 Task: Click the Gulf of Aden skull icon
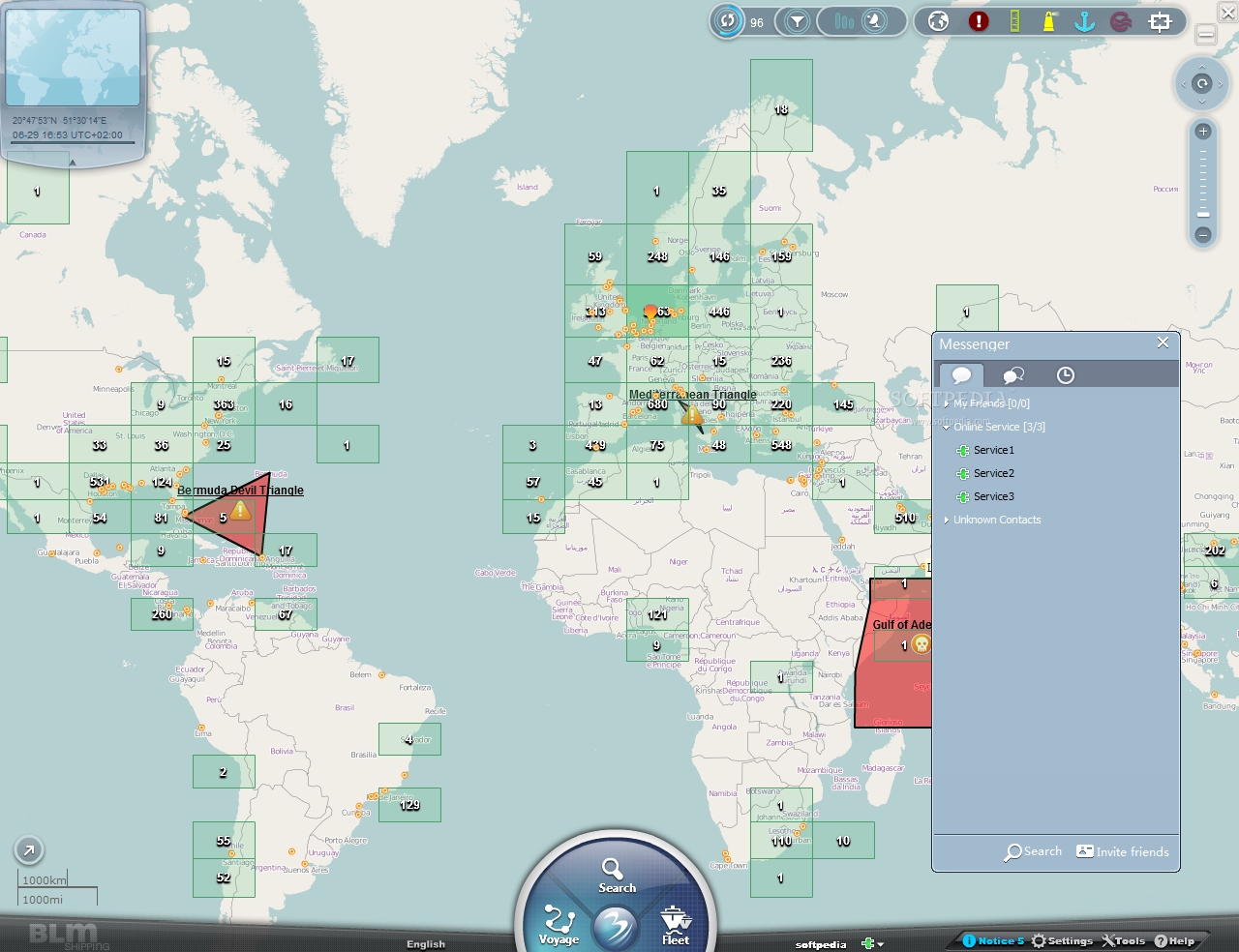point(922,644)
